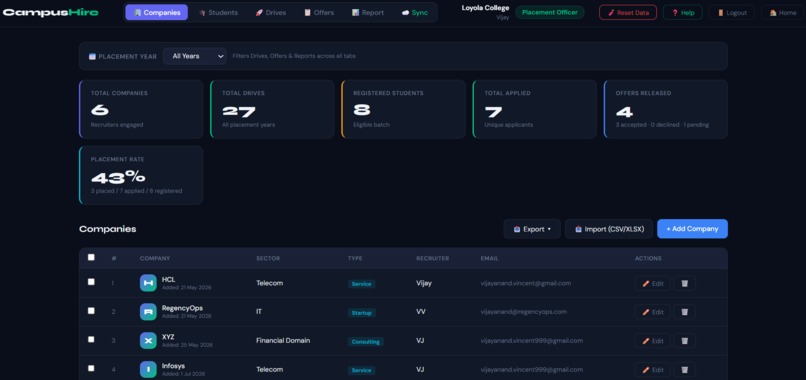Click the Companies section heading
Image resolution: width=806 pixels, height=380 pixels.
pos(107,229)
